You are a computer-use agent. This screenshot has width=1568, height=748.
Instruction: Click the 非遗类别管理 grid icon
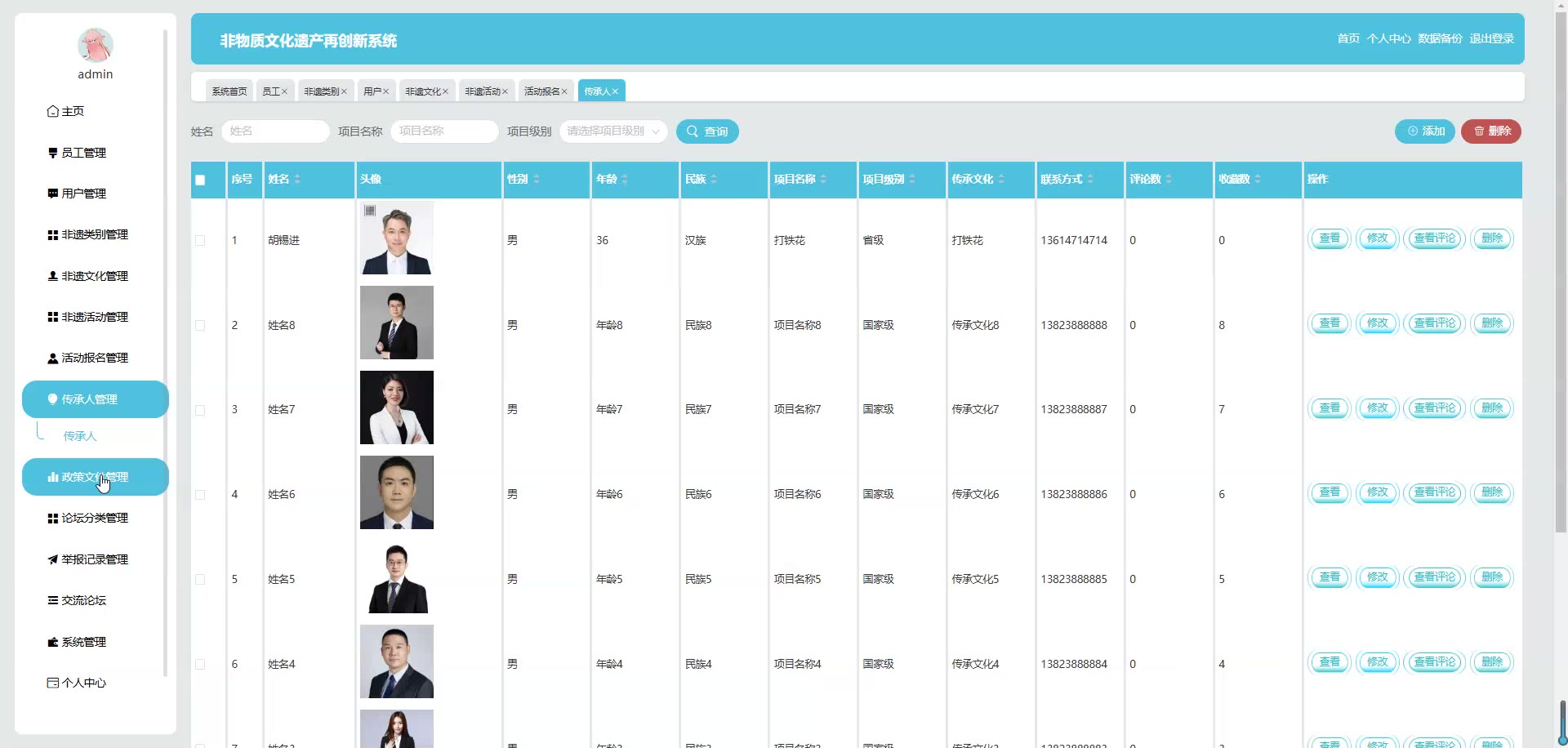click(x=53, y=235)
